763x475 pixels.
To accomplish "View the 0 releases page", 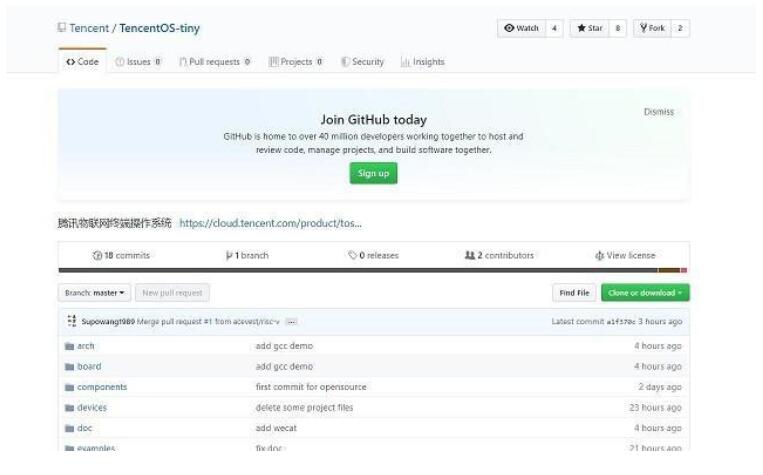I will pyautogui.click(x=373, y=255).
